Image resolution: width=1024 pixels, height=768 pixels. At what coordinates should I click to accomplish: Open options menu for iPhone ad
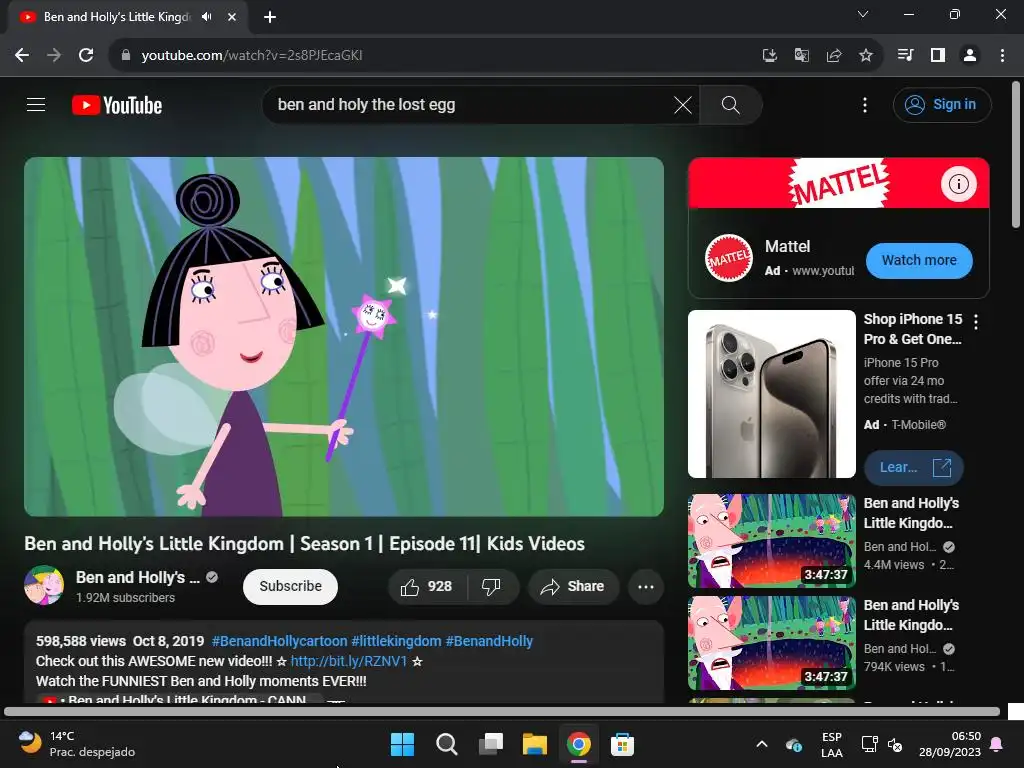(976, 321)
